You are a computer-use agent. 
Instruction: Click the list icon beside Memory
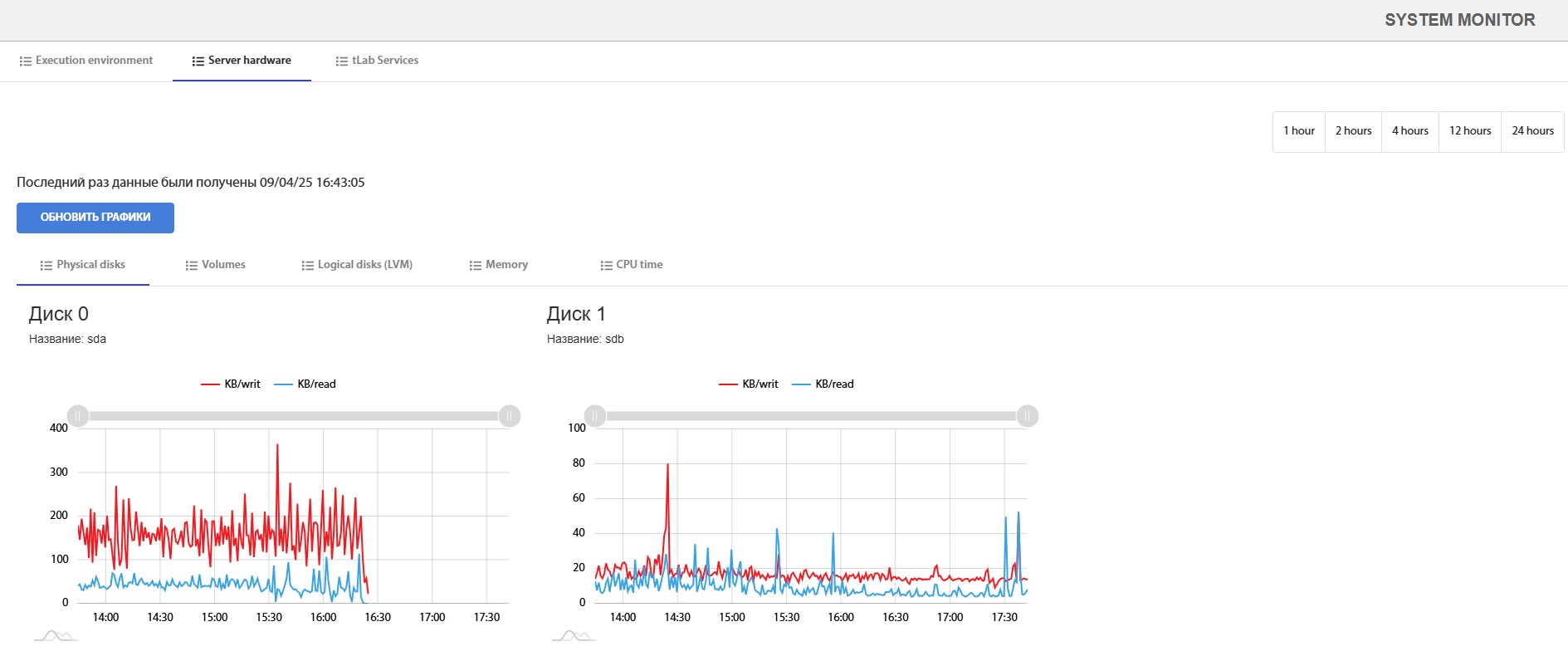pos(475,266)
